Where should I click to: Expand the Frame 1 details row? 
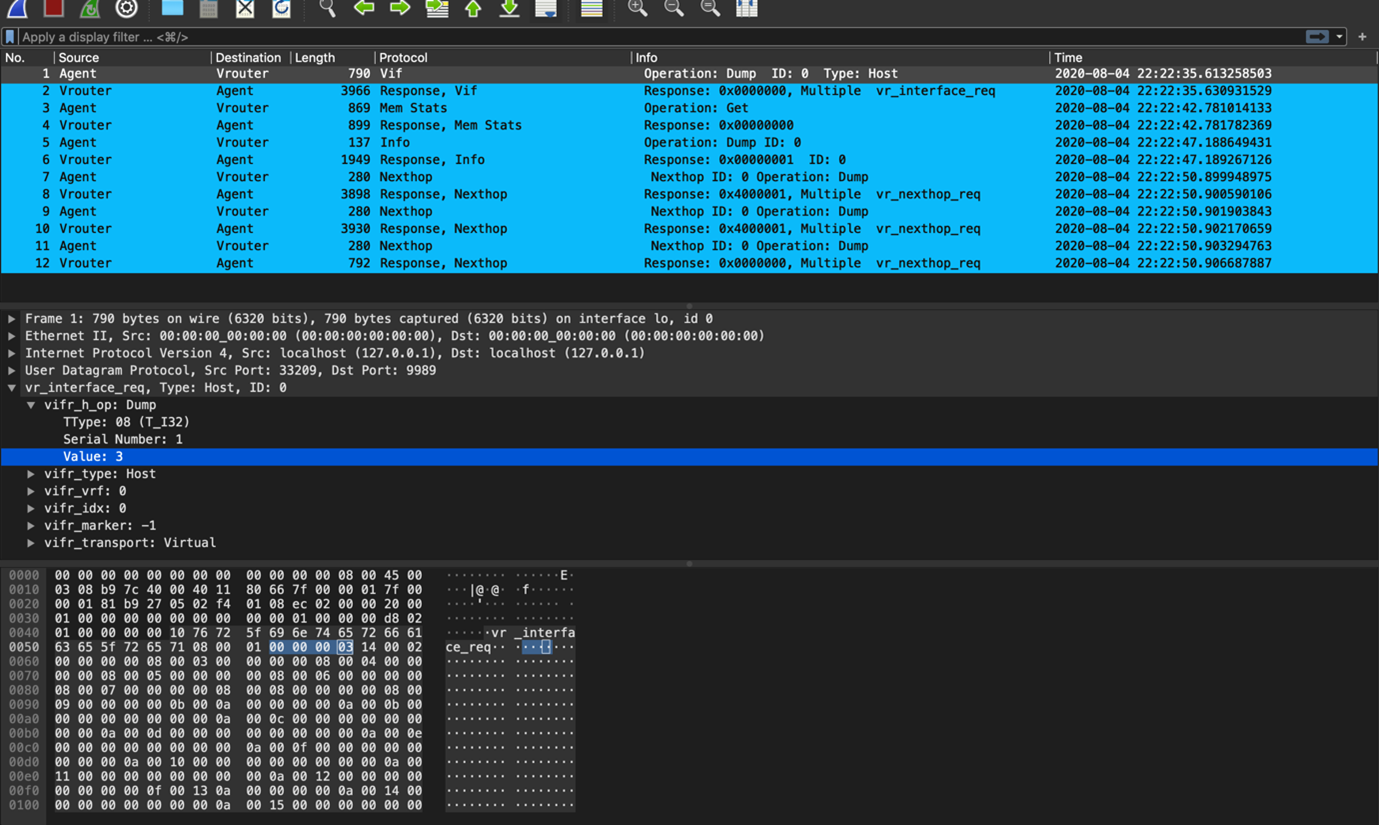[x=12, y=319]
